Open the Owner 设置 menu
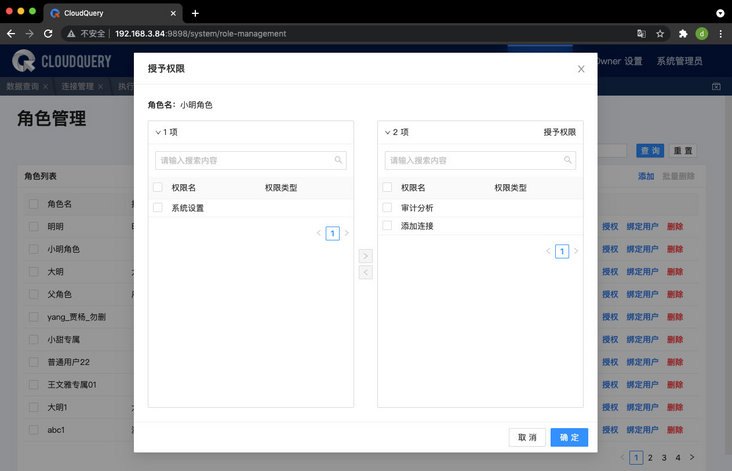This screenshot has height=471, width=732. point(619,61)
